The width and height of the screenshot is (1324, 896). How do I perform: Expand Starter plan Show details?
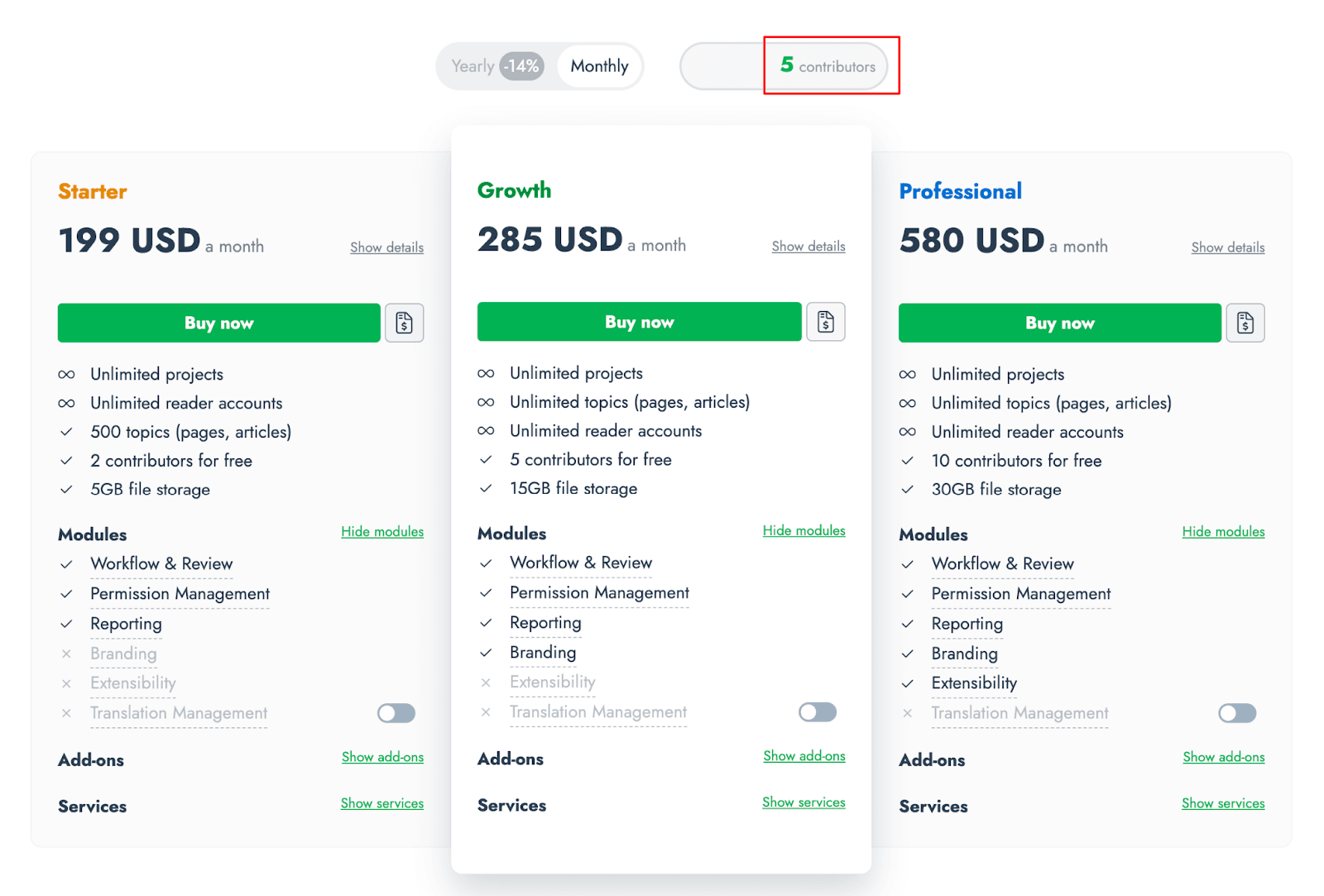[386, 247]
